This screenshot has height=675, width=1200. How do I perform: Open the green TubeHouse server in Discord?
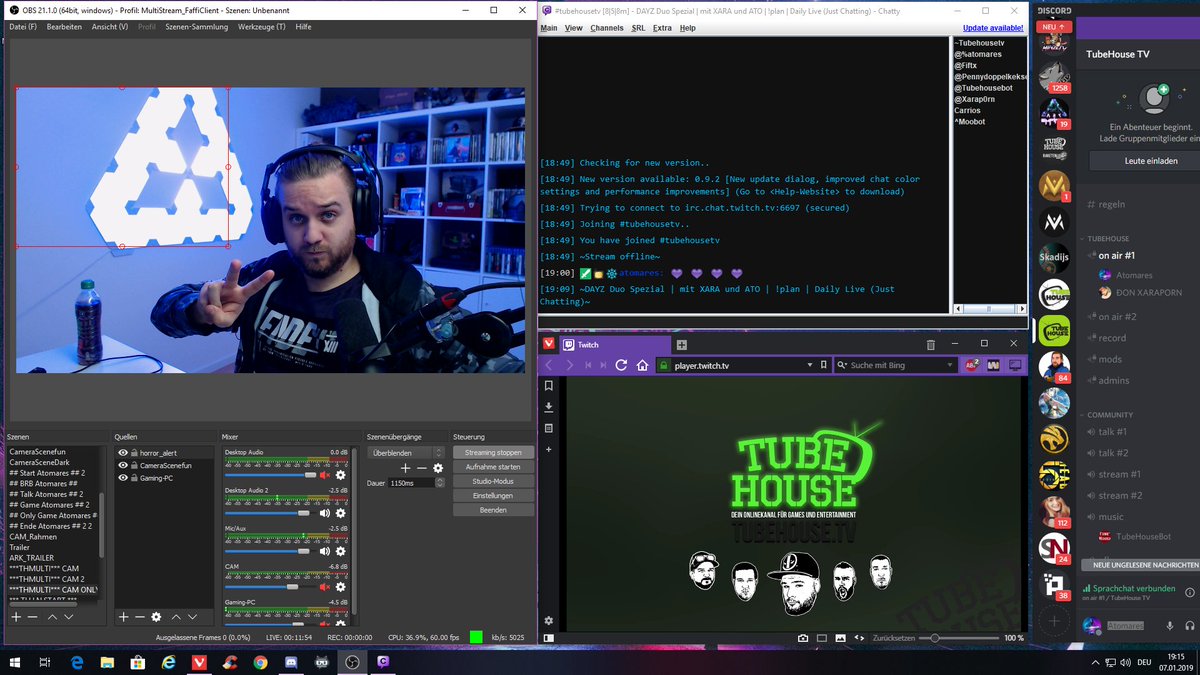tap(1054, 330)
